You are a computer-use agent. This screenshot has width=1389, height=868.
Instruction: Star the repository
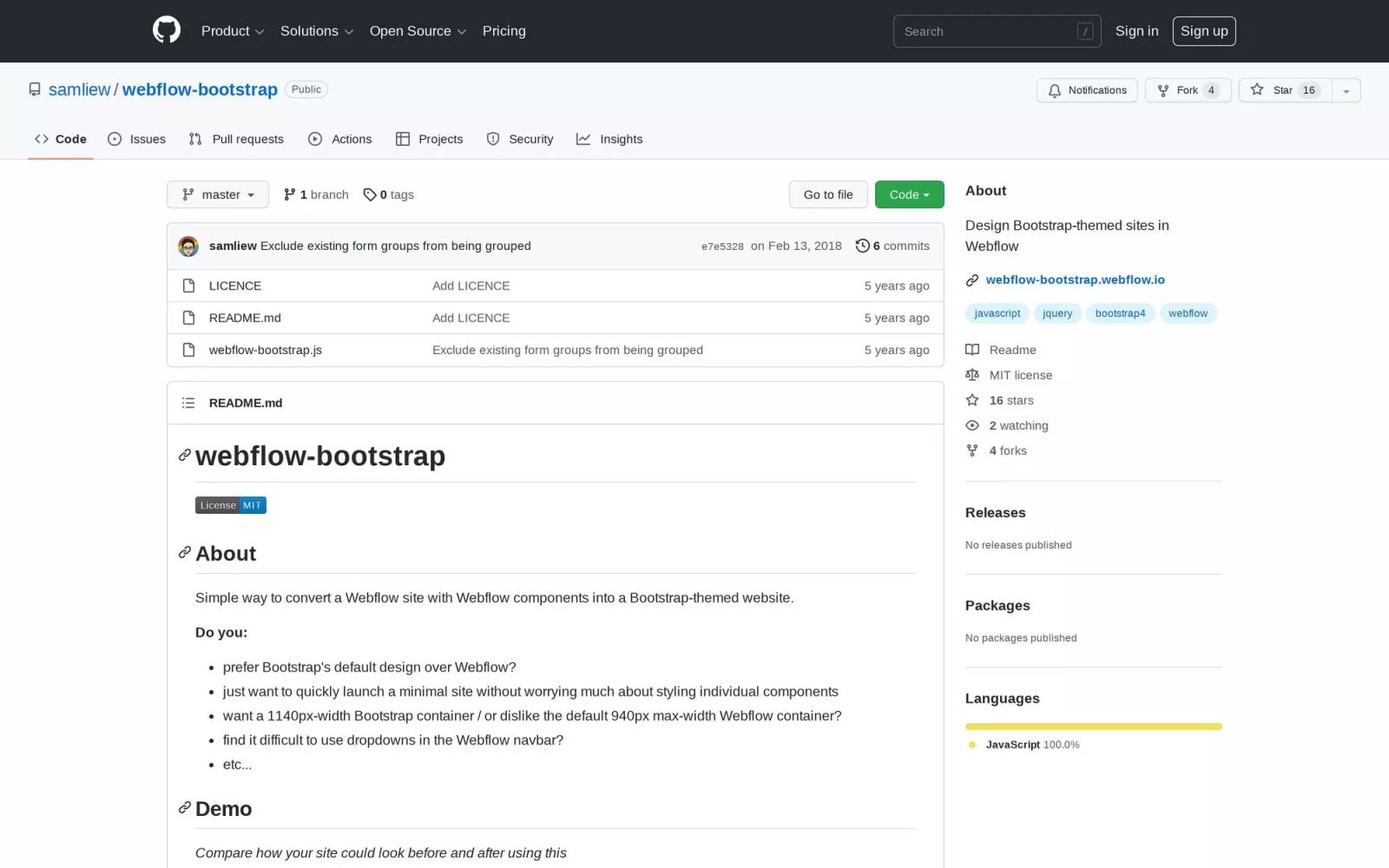click(1285, 90)
